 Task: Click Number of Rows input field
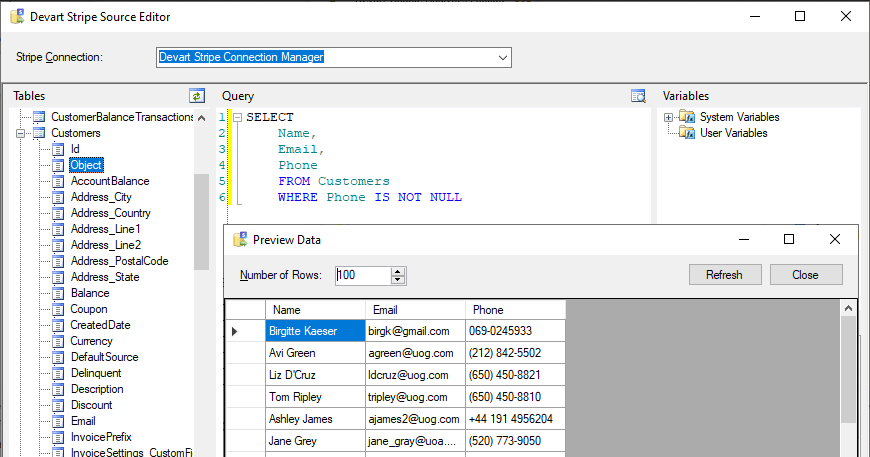pos(363,275)
